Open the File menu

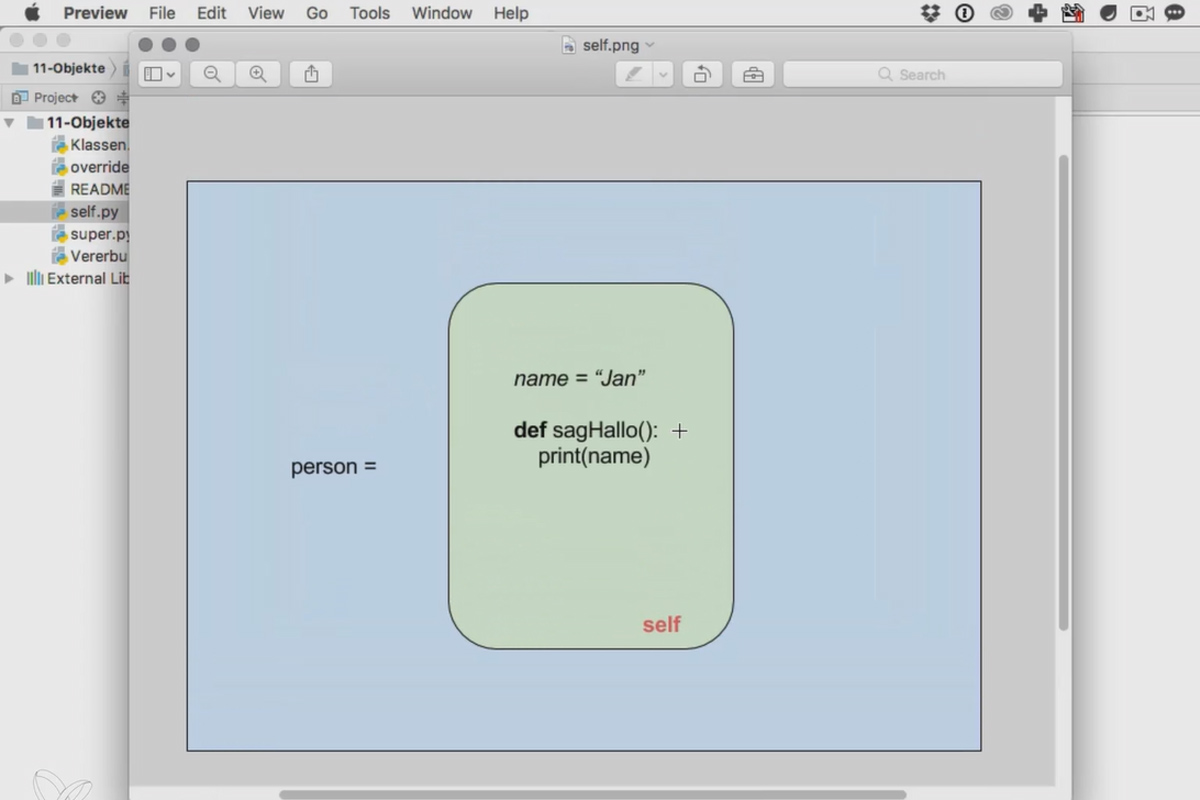[162, 13]
